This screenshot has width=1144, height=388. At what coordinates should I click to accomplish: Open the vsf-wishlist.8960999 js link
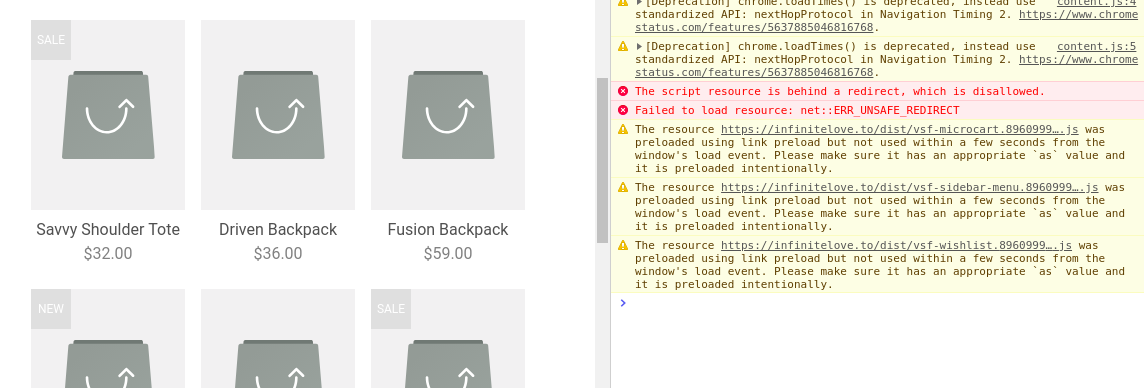point(897,245)
